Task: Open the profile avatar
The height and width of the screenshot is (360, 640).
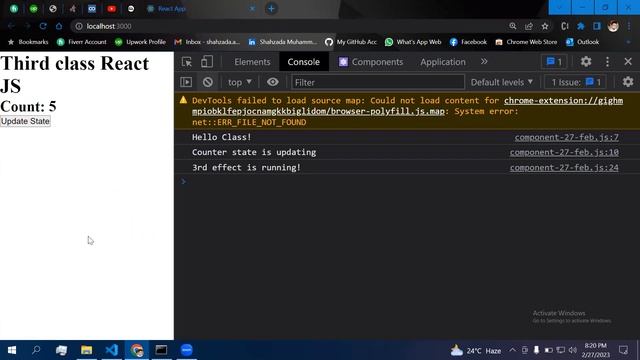Action: pyautogui.click(x=613, y=26)
